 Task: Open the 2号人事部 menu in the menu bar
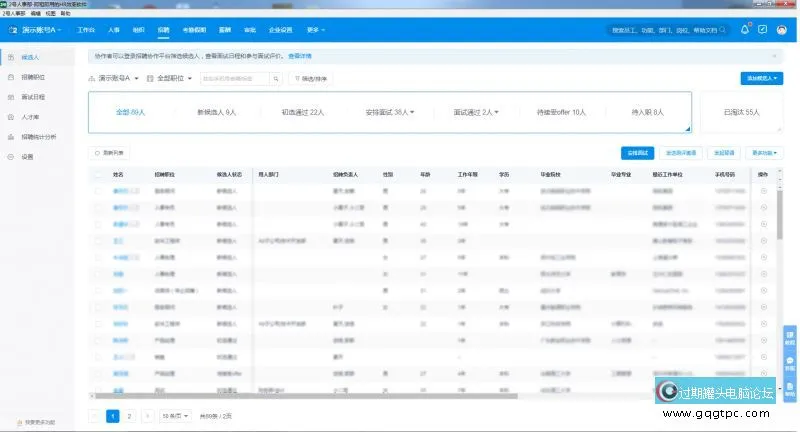(13, 14)
